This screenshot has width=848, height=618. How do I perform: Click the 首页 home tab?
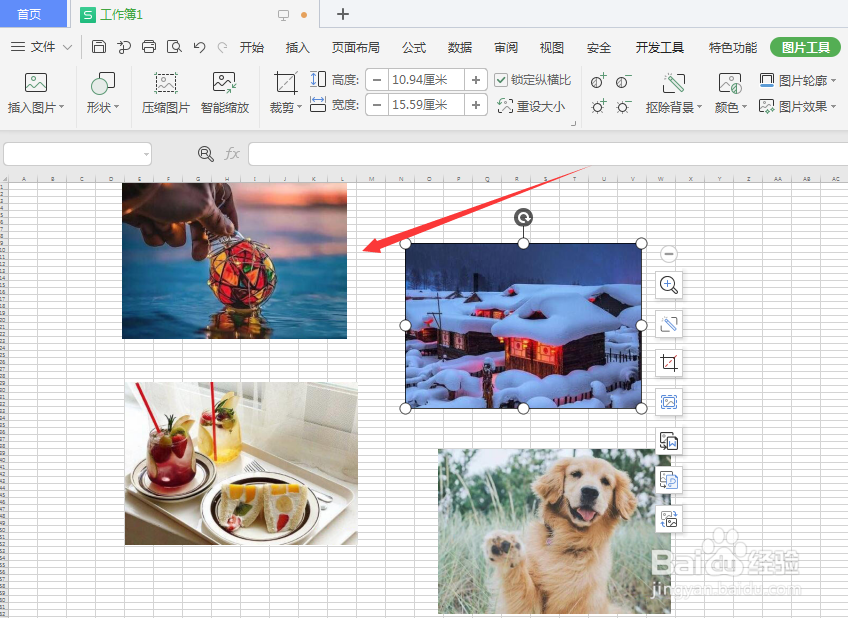pyautogui.click(x=32, y=14)
